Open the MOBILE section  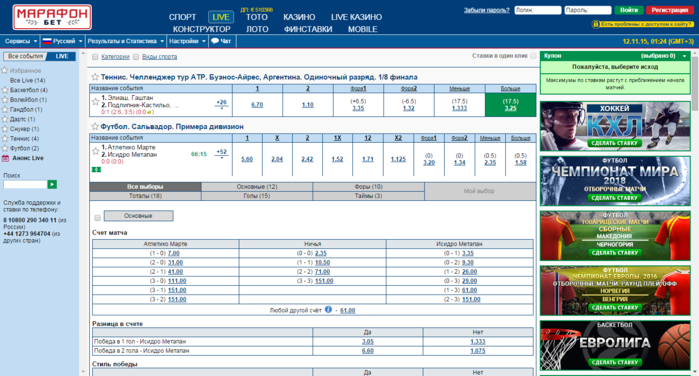pyautogui.click(x=362, y=29)
